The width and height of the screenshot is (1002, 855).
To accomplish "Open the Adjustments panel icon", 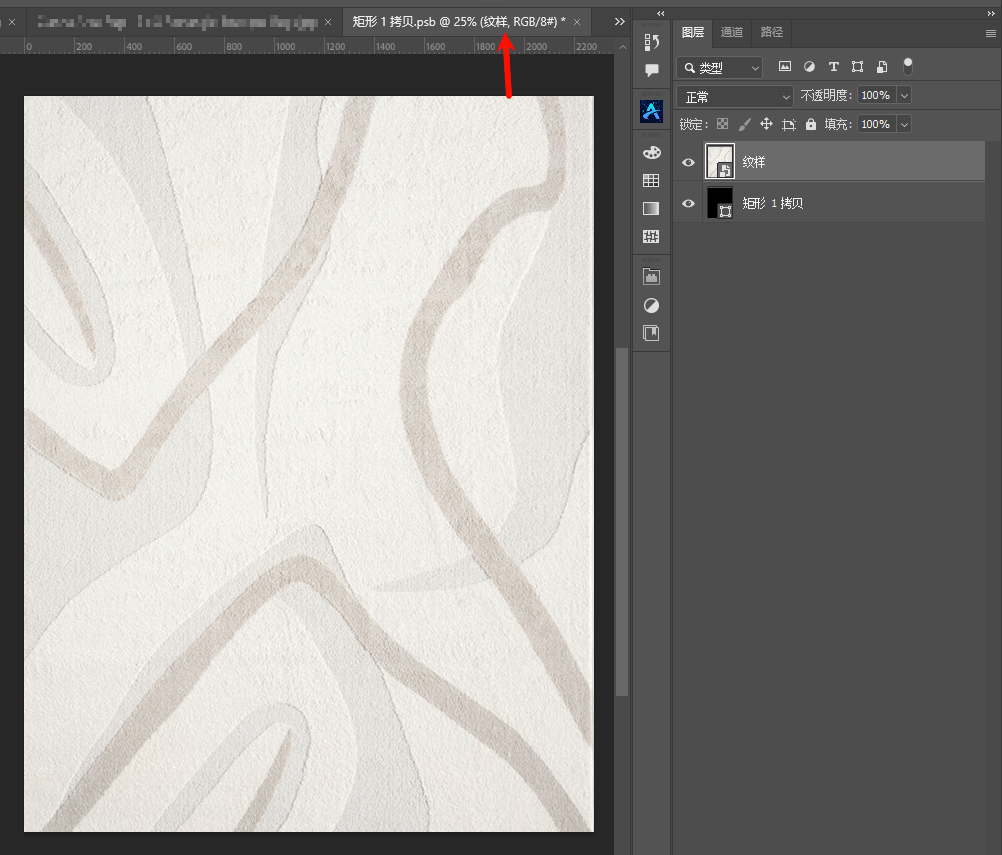I will coord(651,305).
